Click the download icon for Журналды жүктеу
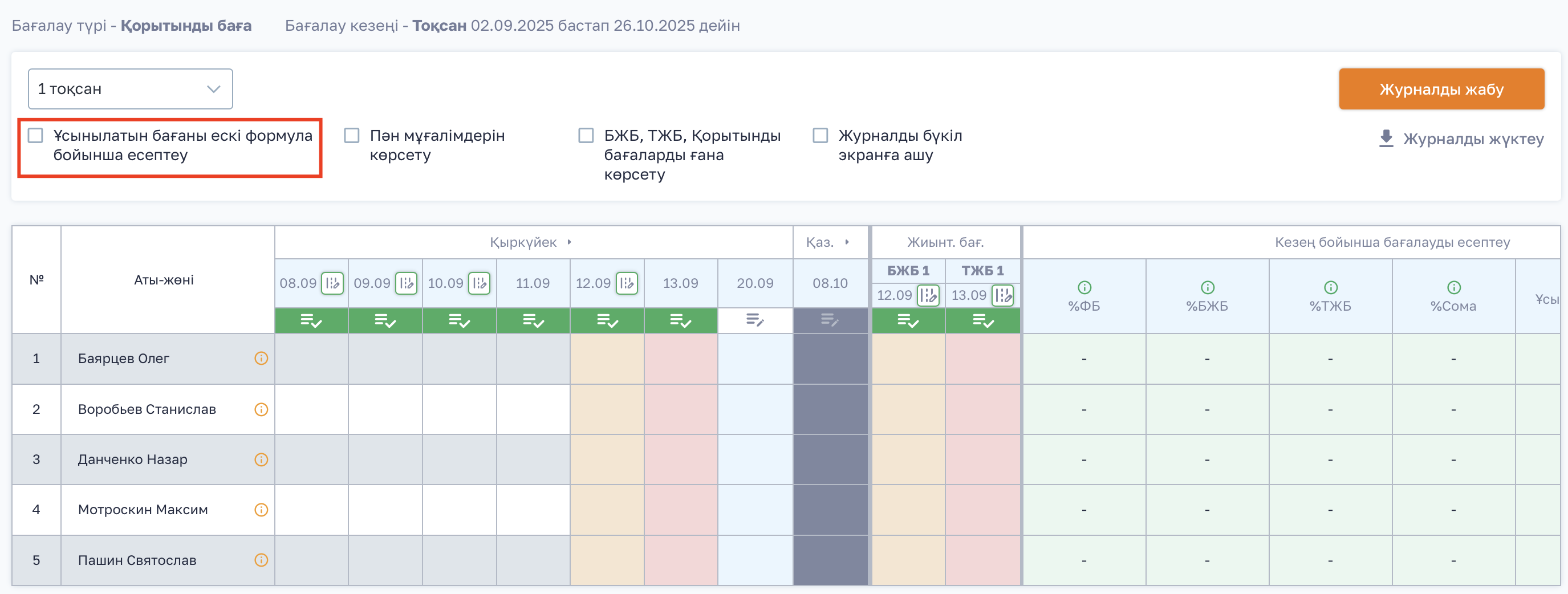This screenshot has height=594, width=1568. click(1386, 139)
